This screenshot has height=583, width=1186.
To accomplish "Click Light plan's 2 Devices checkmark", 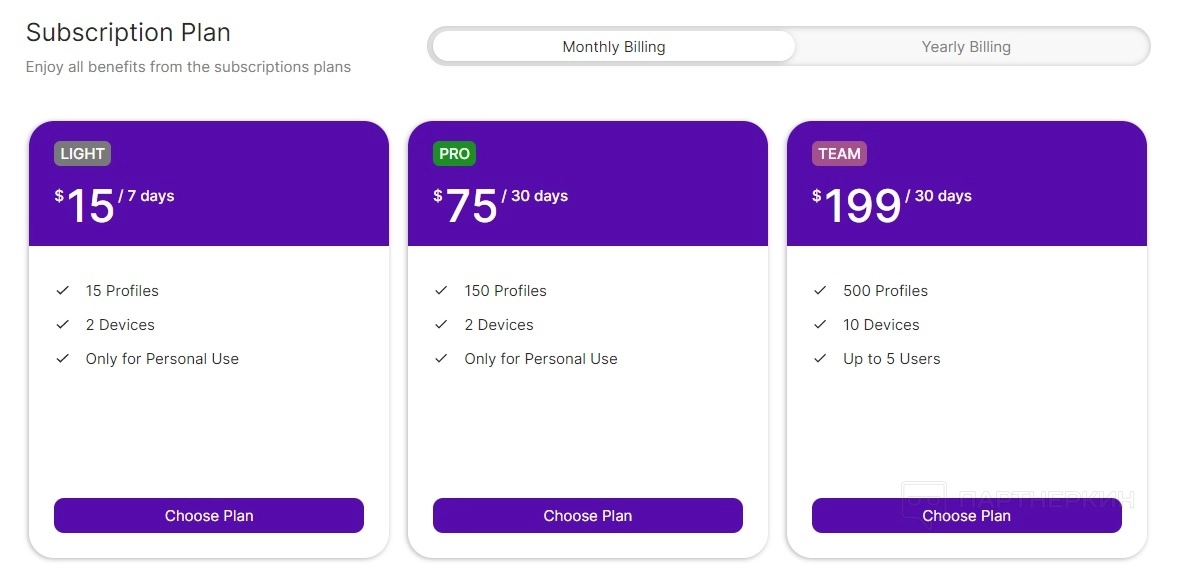I will tap(63, 325).
